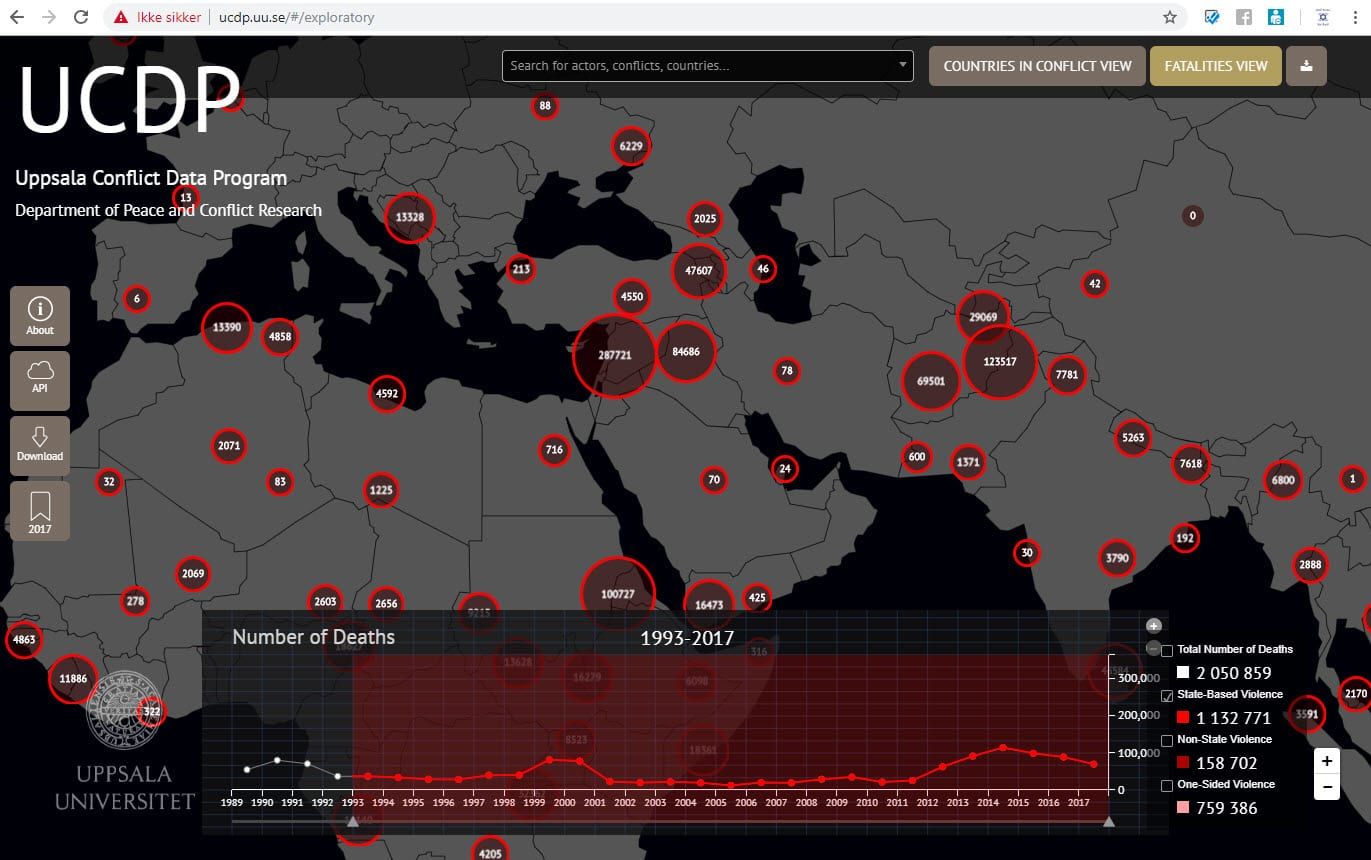Bookmark this page with the star icon
This screenshot has width=1371, height=860.
[x=1169, y=17]
